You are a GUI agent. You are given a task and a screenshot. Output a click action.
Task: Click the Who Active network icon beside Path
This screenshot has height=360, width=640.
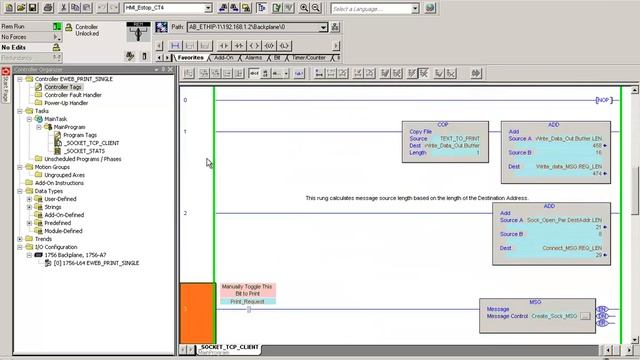coord(335,27)
